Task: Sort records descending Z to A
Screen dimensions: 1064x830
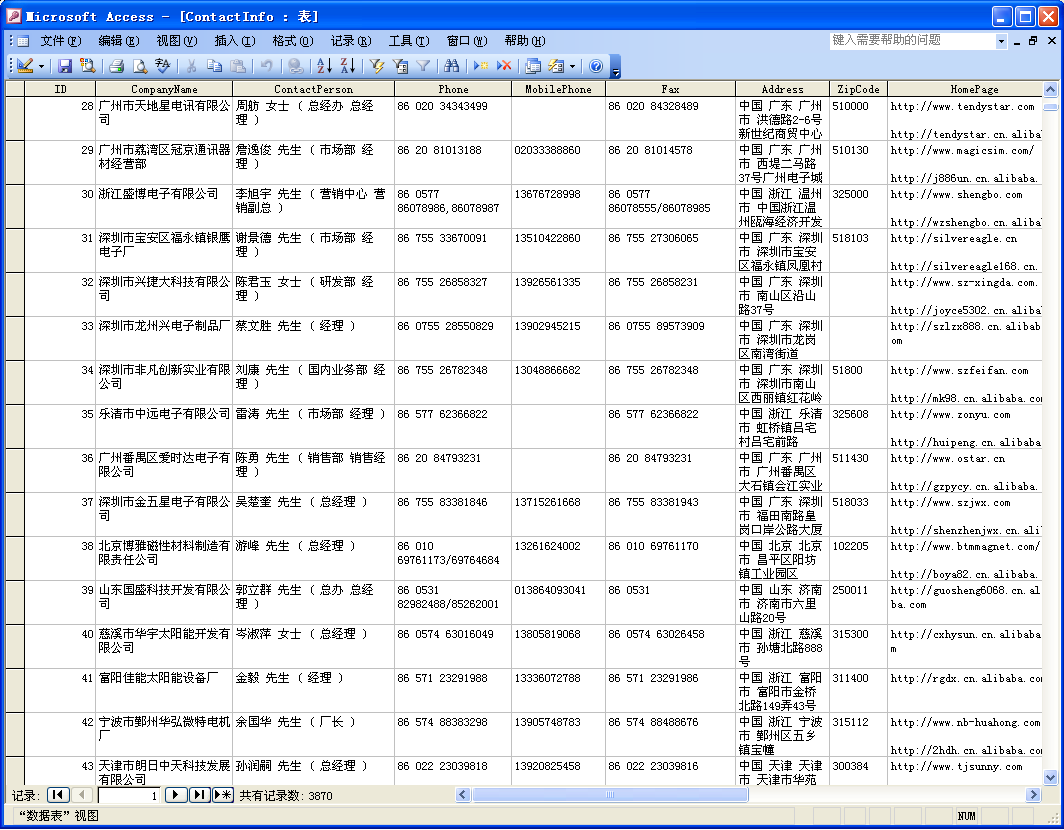Action: [x=347, y=66]
